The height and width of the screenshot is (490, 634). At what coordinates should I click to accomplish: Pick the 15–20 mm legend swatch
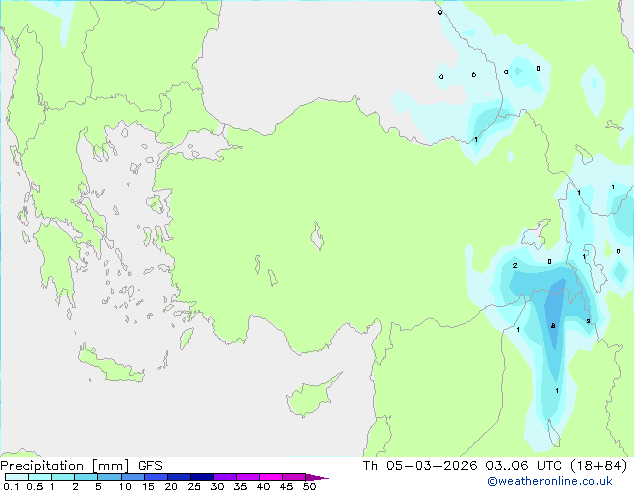pos(155,477)
